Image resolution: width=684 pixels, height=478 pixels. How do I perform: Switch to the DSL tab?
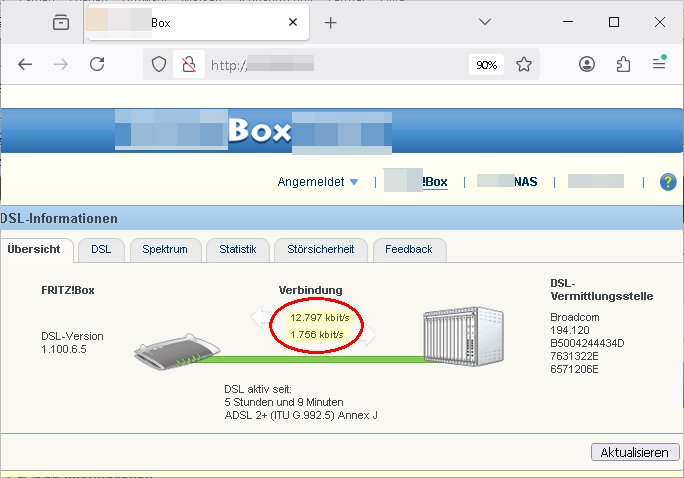(100, 249)
